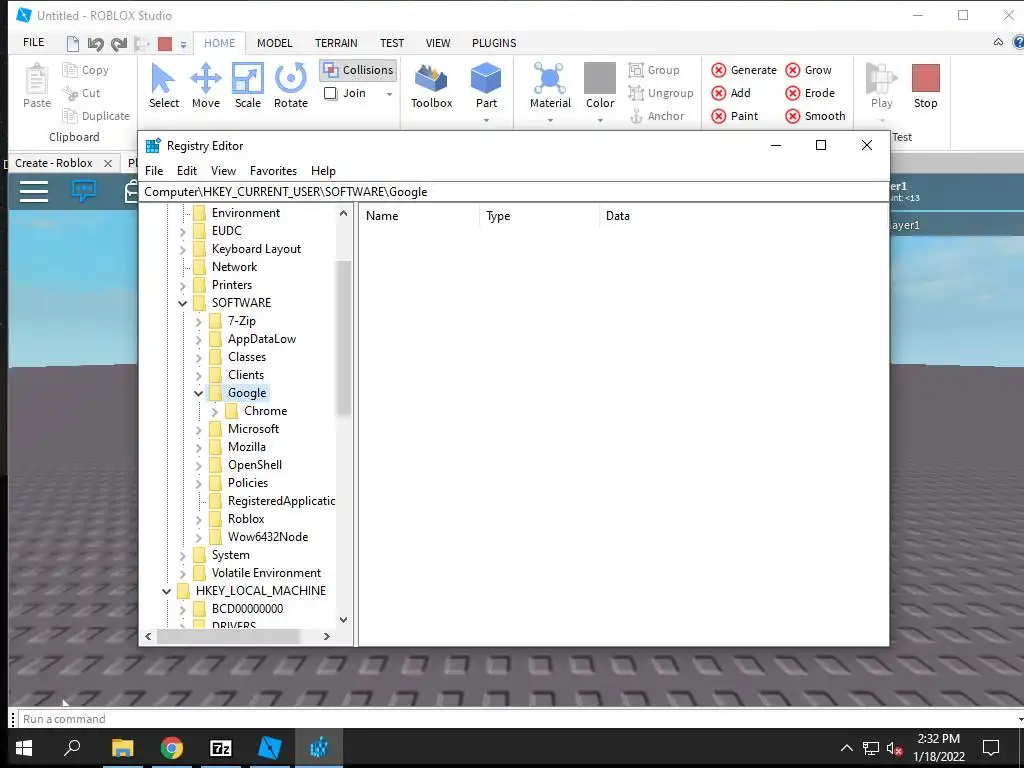Click the Paste button

37,86
